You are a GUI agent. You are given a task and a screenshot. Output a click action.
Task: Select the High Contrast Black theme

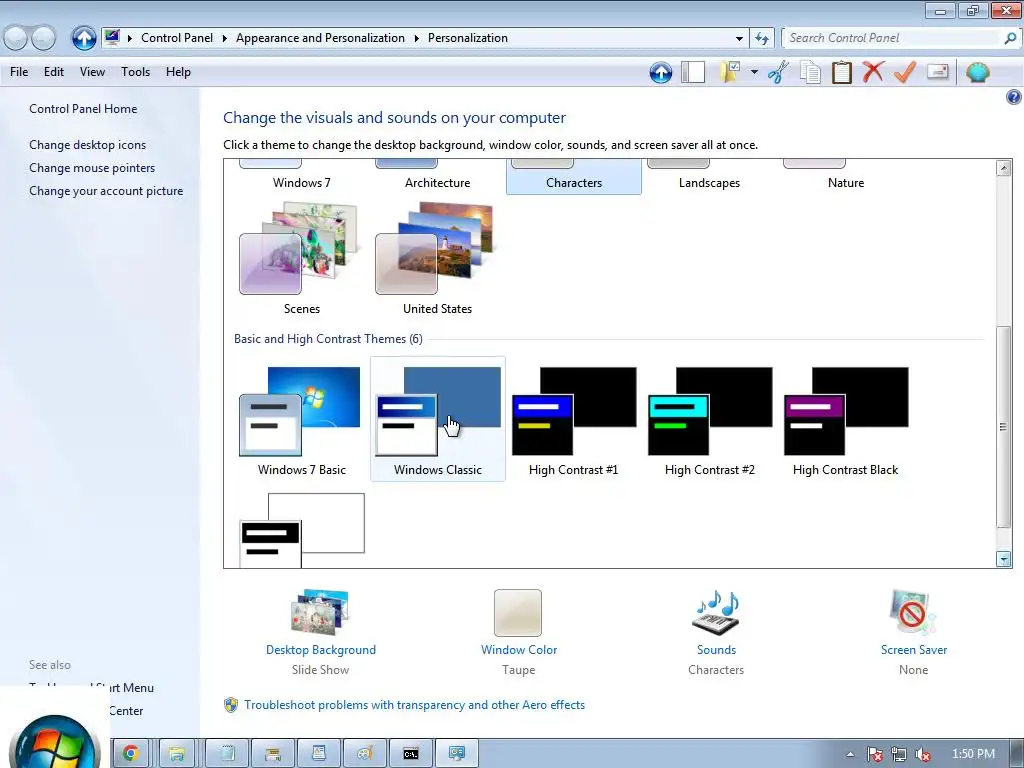tap(846, 421)
